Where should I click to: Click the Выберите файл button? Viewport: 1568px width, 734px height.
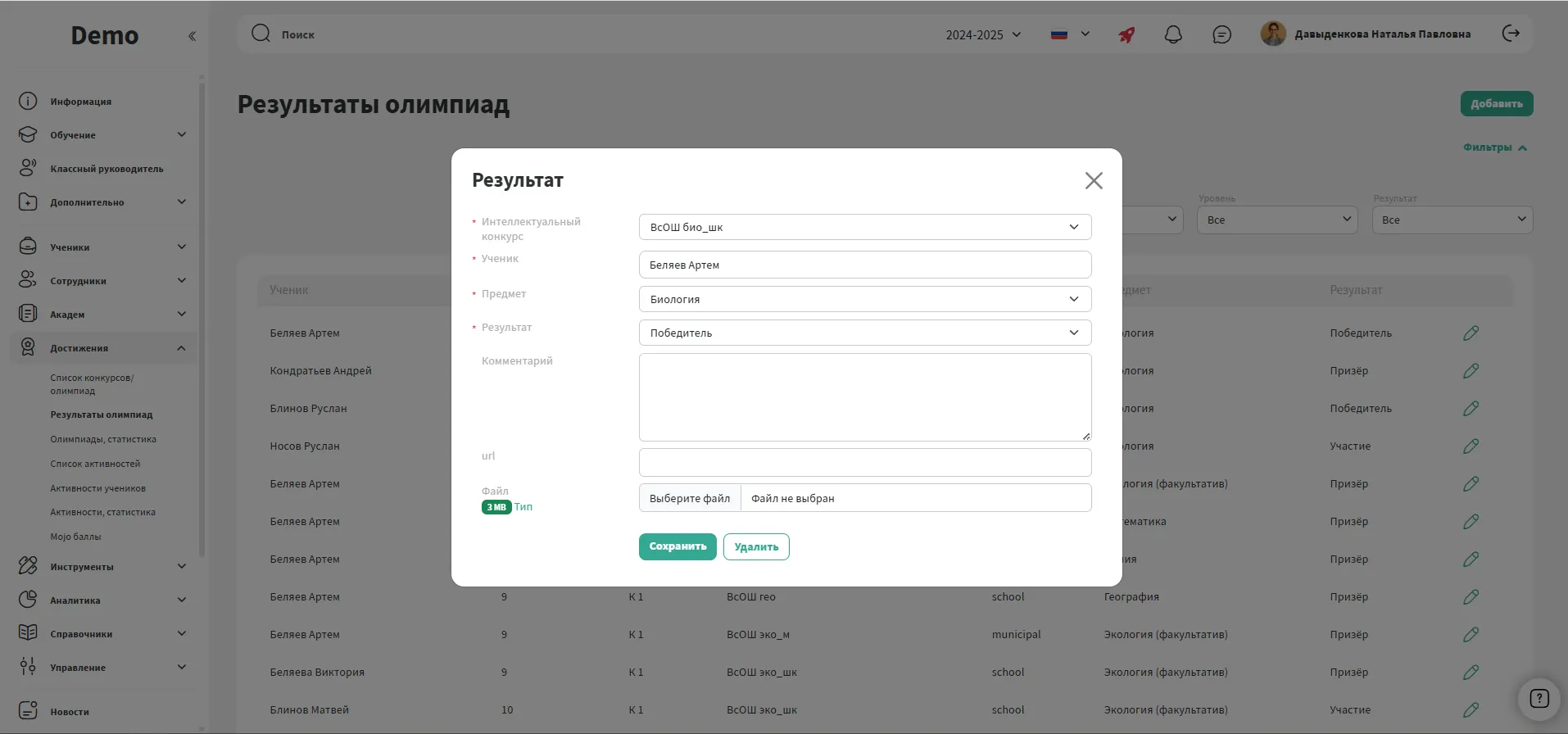point(690,498)
